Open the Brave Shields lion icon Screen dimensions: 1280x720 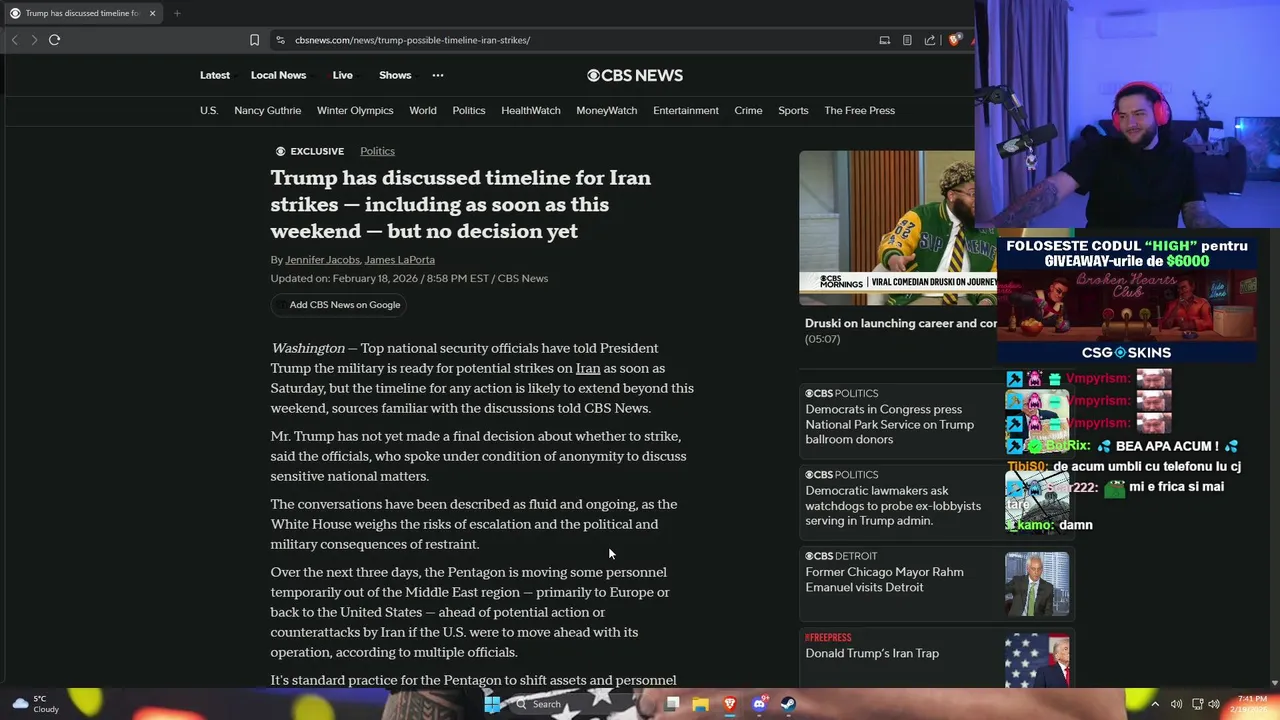click(x=955, y=40)
